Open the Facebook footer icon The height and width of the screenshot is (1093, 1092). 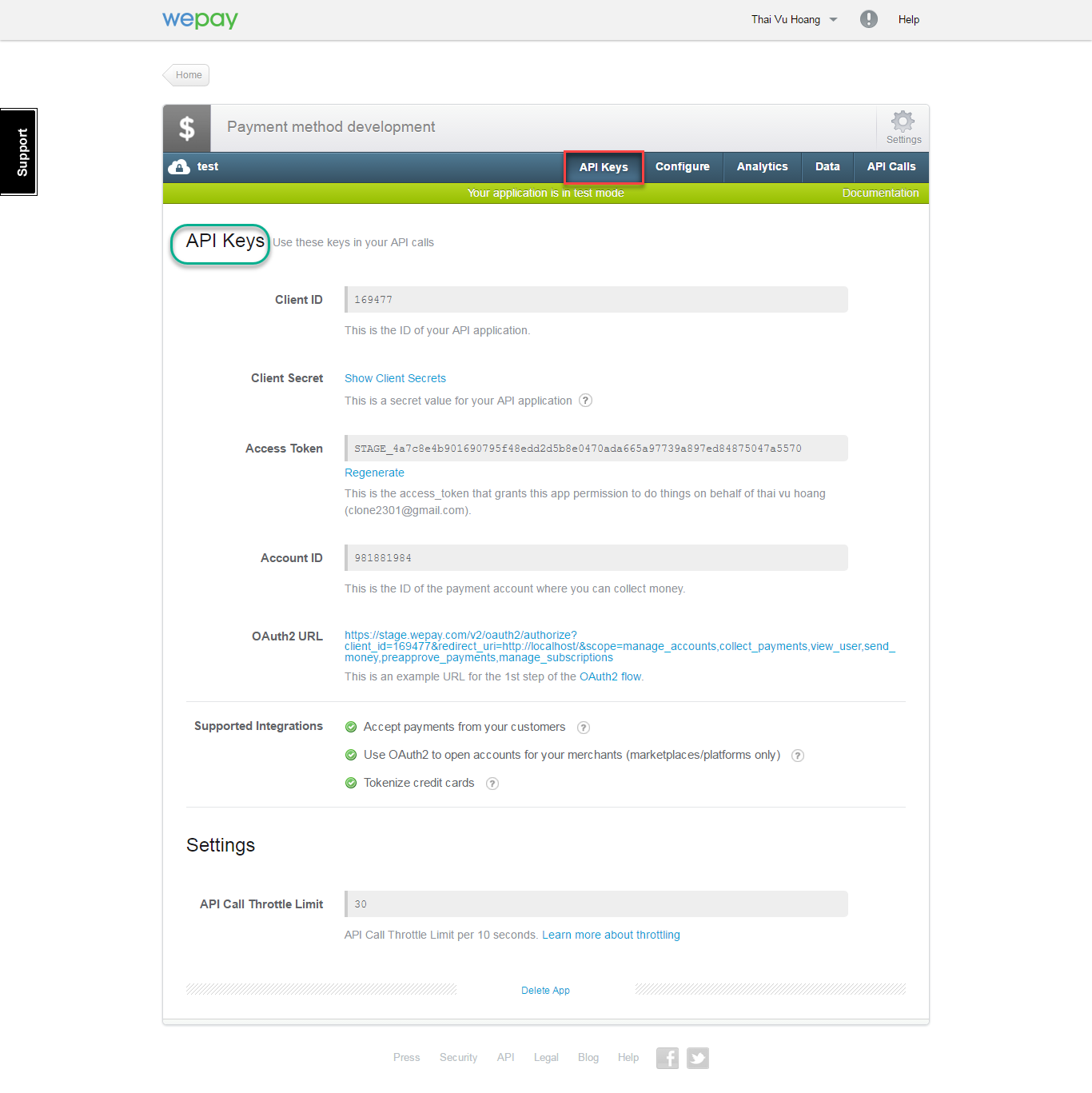[x=667, y=1058]
